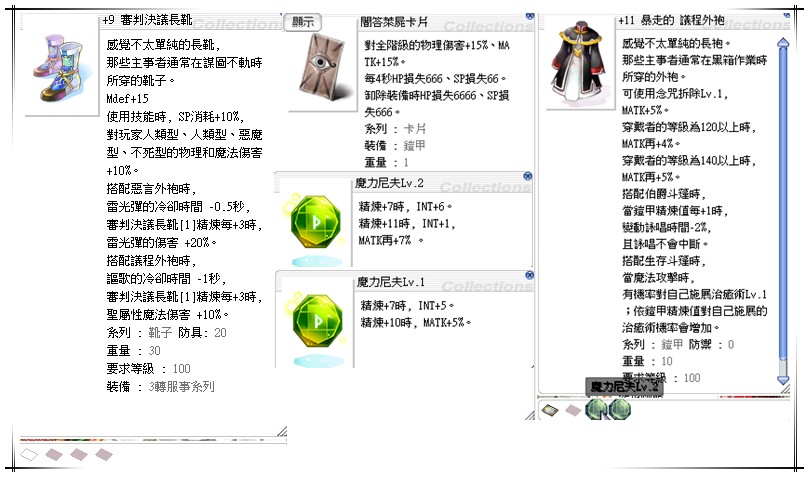Close the 魔力尼夫Lv.2 description window
The width and height of the screenshot is (809, 477).
529,176
